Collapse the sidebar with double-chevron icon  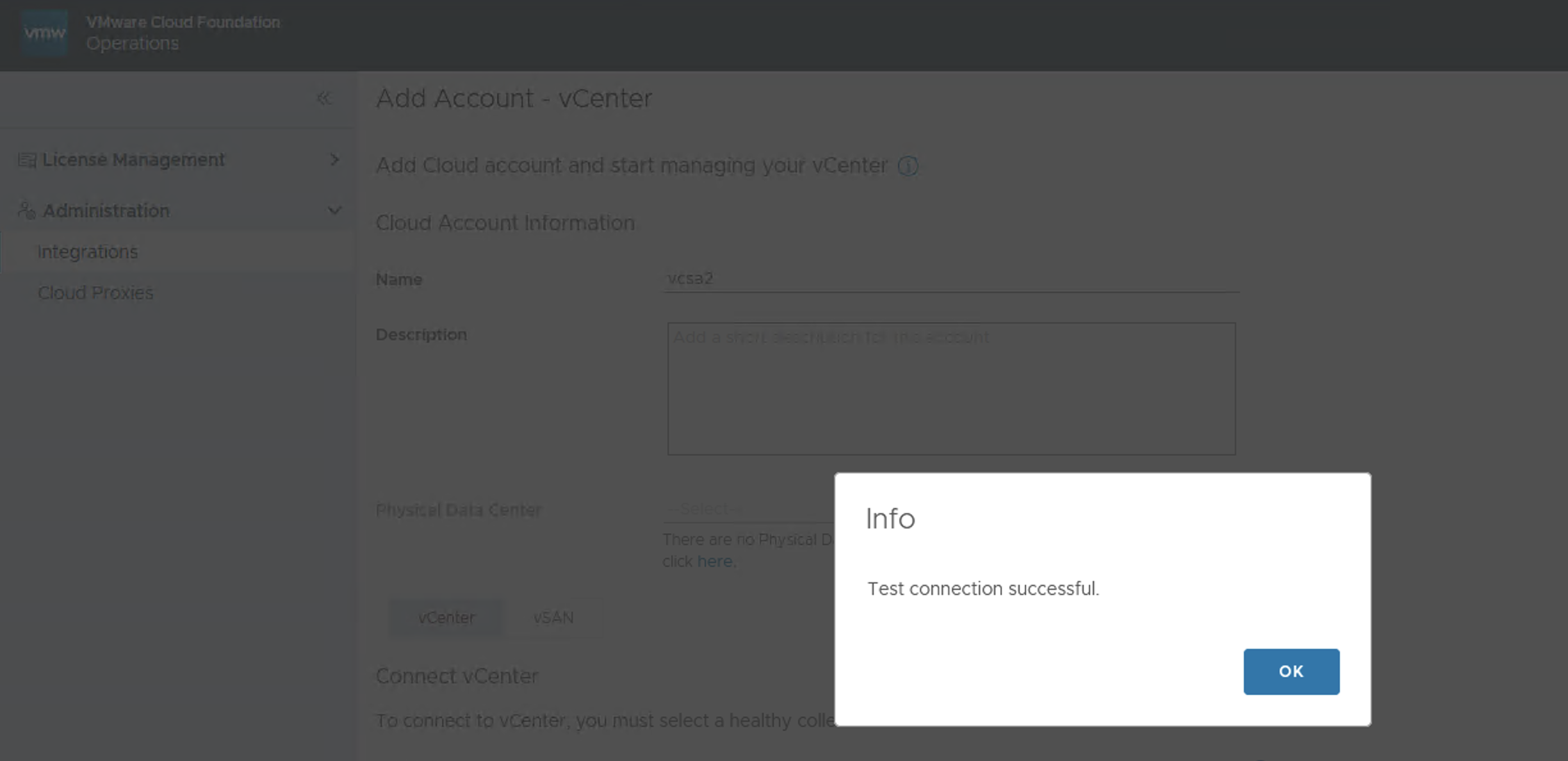click(323, 98)
